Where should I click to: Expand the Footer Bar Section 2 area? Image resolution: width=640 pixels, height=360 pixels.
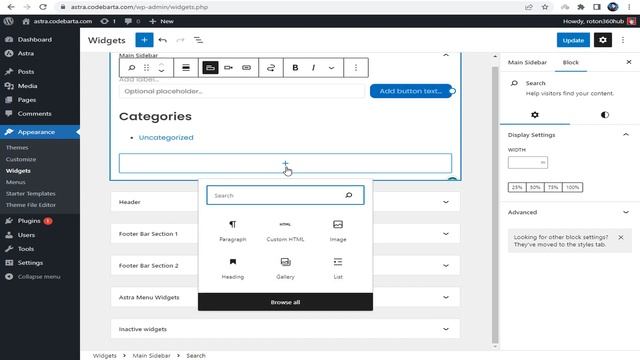coord(285,265)
